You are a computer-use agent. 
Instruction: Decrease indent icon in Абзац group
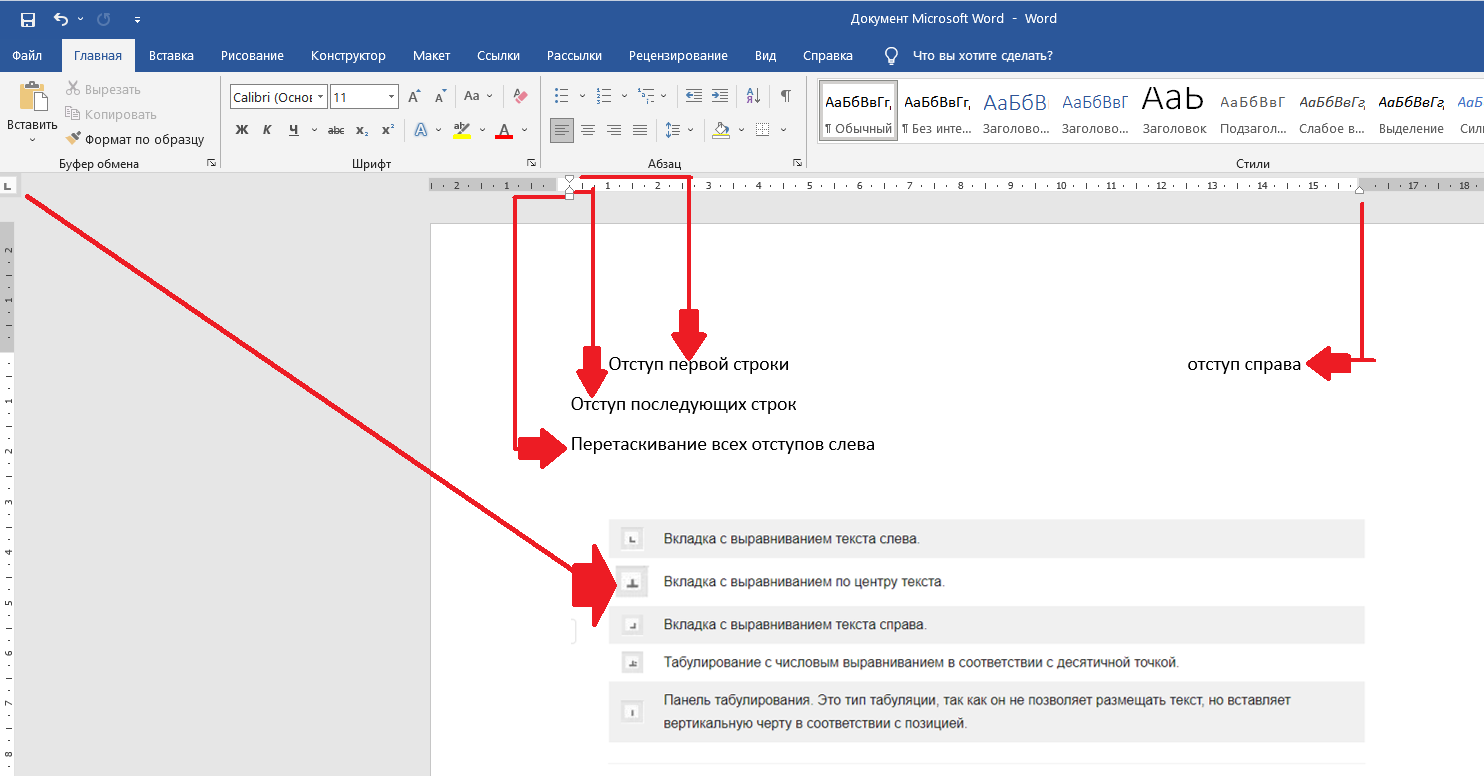click(x=694, y=96)
